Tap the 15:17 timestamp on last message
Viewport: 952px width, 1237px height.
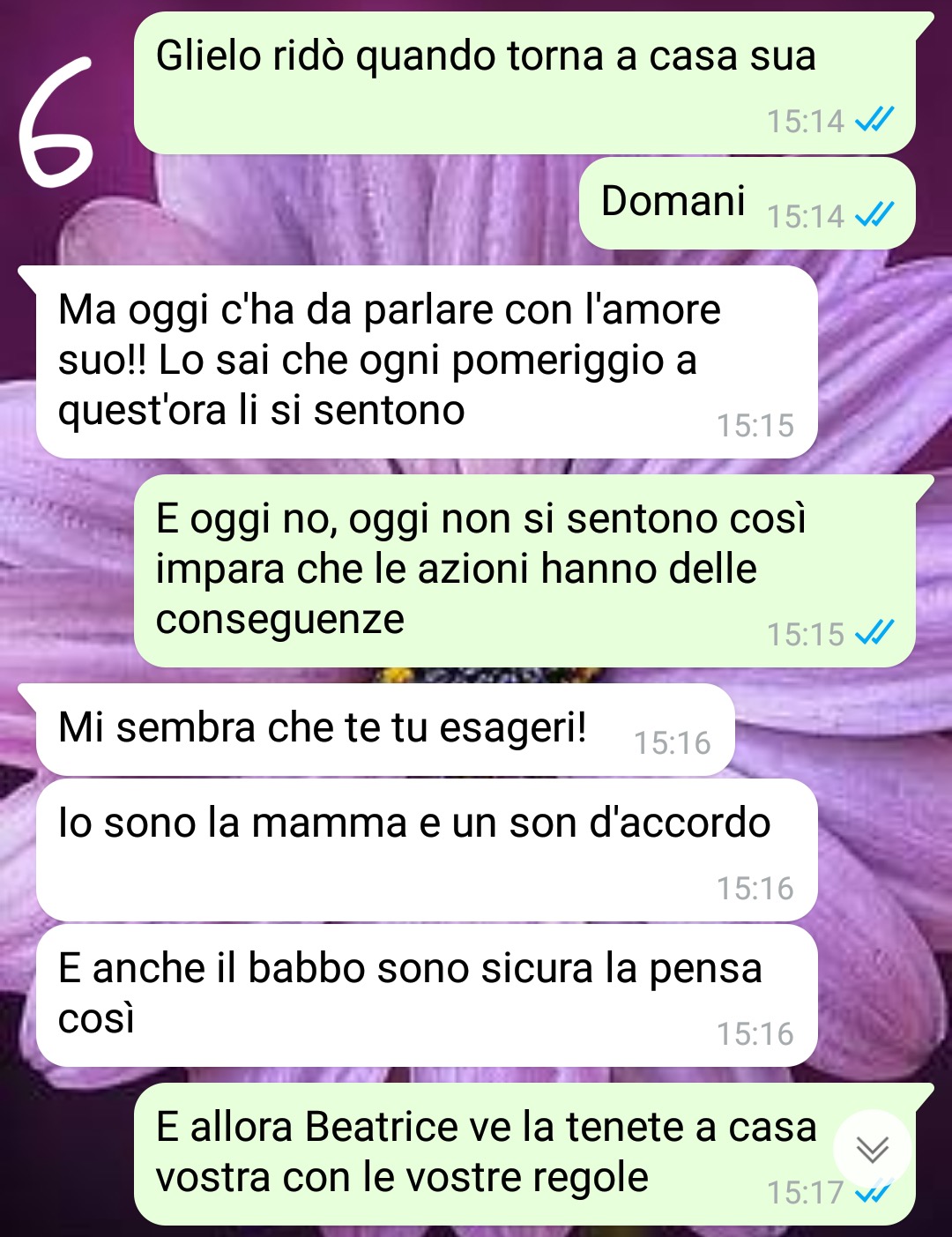[806, 1193]
